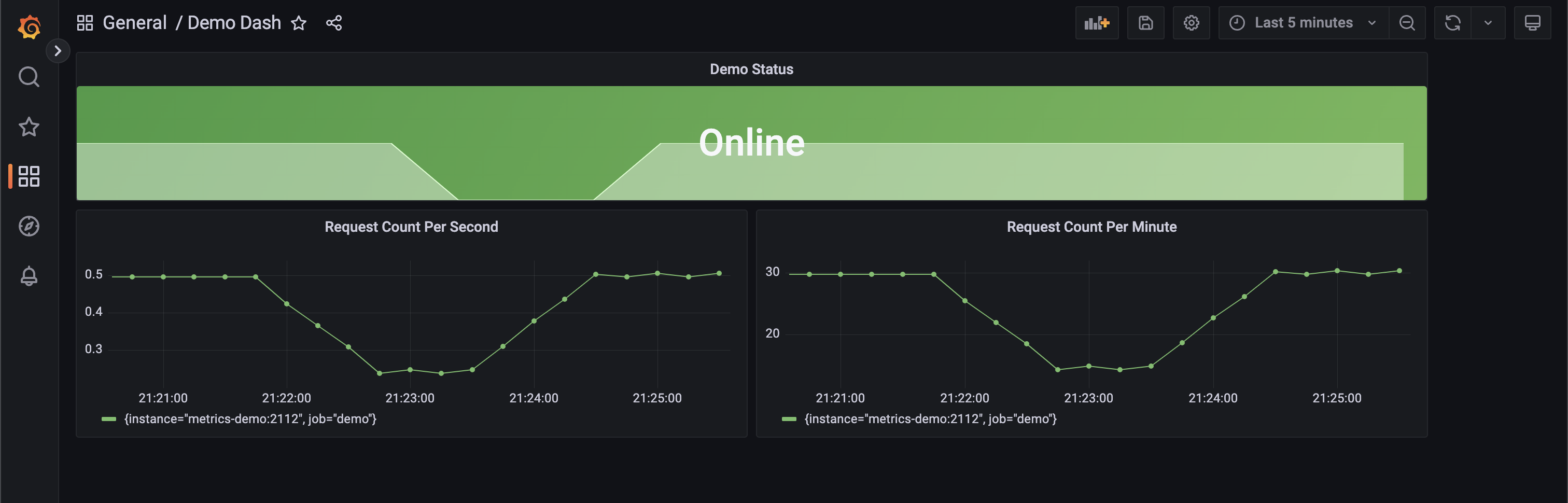Open the auto-refresh interval dropdown
This screenshot has width=1568, height=503.
(1488, 23)
